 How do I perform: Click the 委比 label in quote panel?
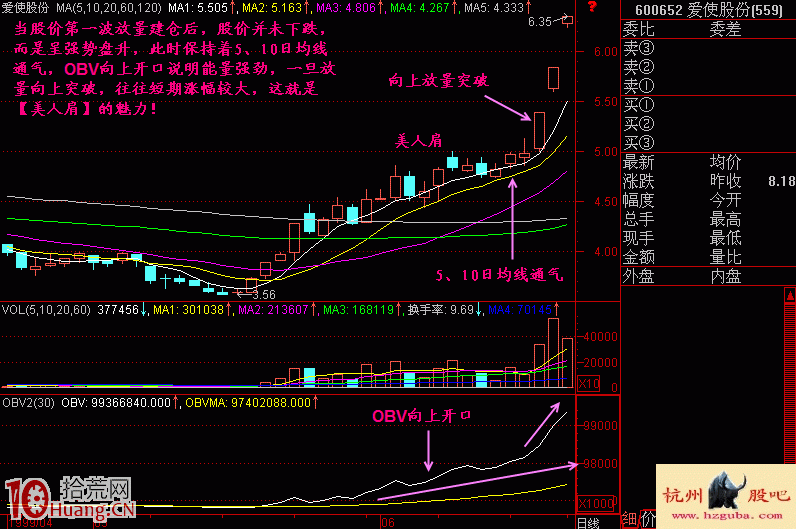[639, 29]
